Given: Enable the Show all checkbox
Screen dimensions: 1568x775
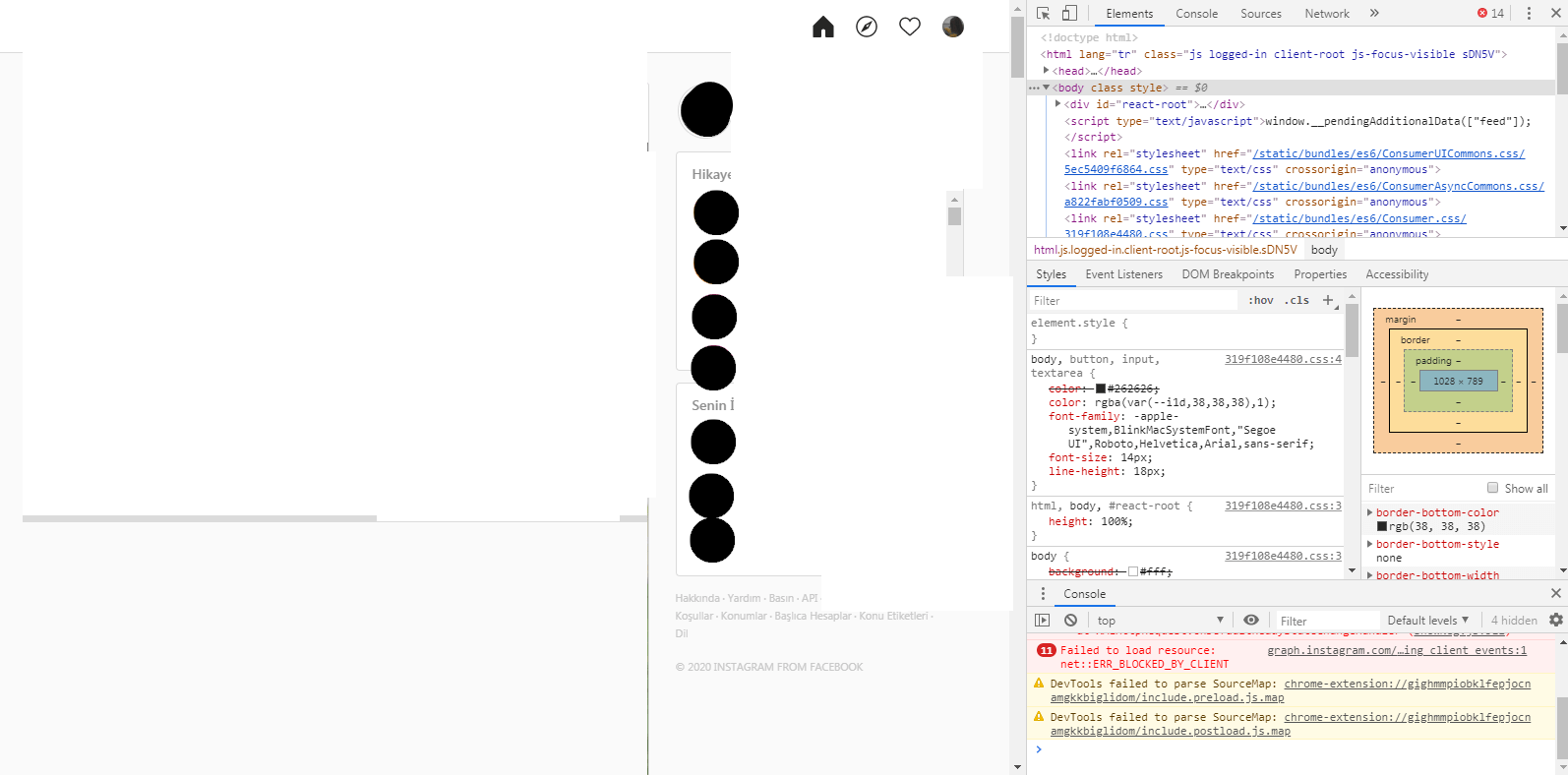Looking at the screenshot, I should [1492, 488].
